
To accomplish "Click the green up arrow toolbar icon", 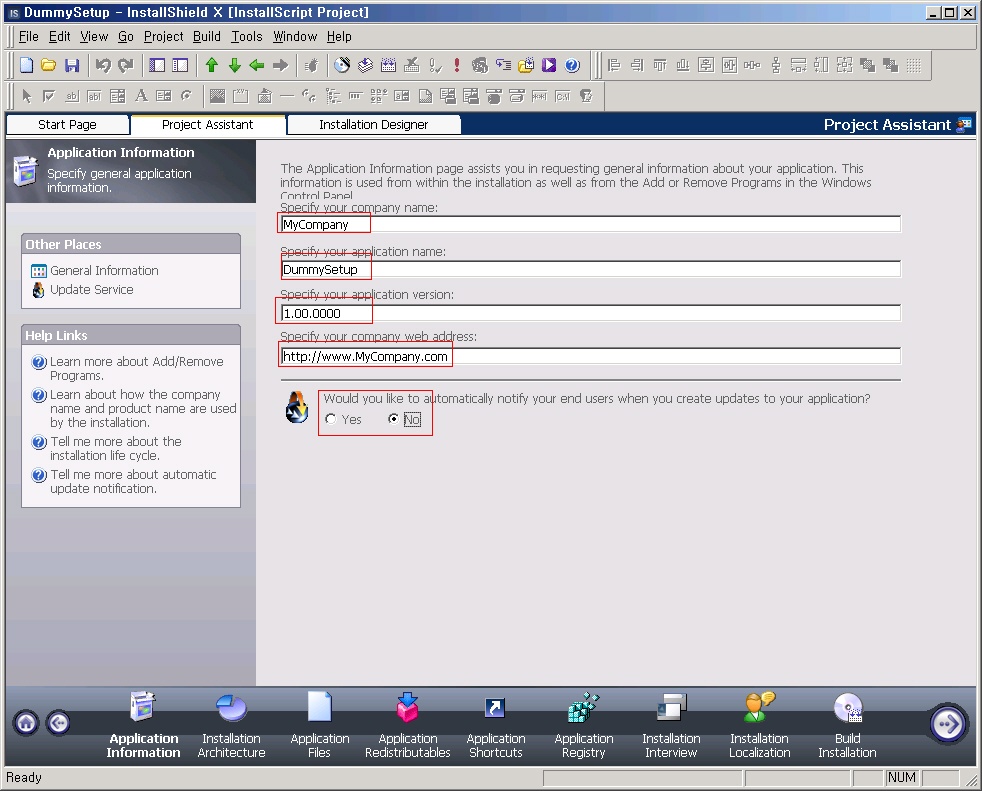I will [x=212, y=65].
